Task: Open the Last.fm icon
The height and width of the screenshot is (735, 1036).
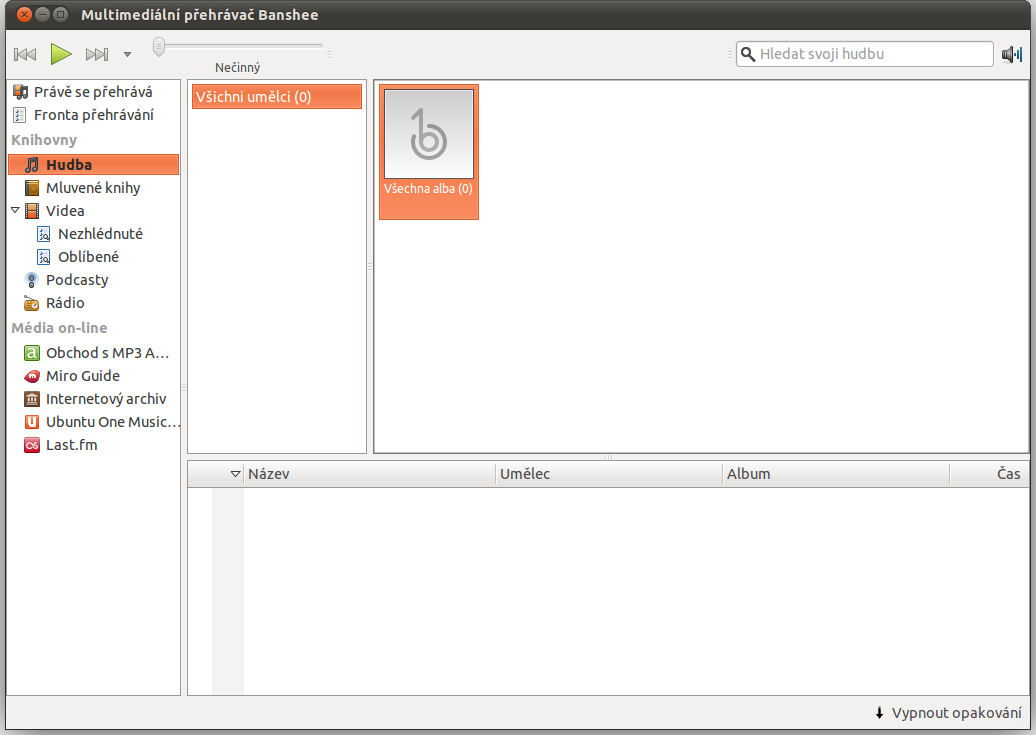Action: coord(32,445)
